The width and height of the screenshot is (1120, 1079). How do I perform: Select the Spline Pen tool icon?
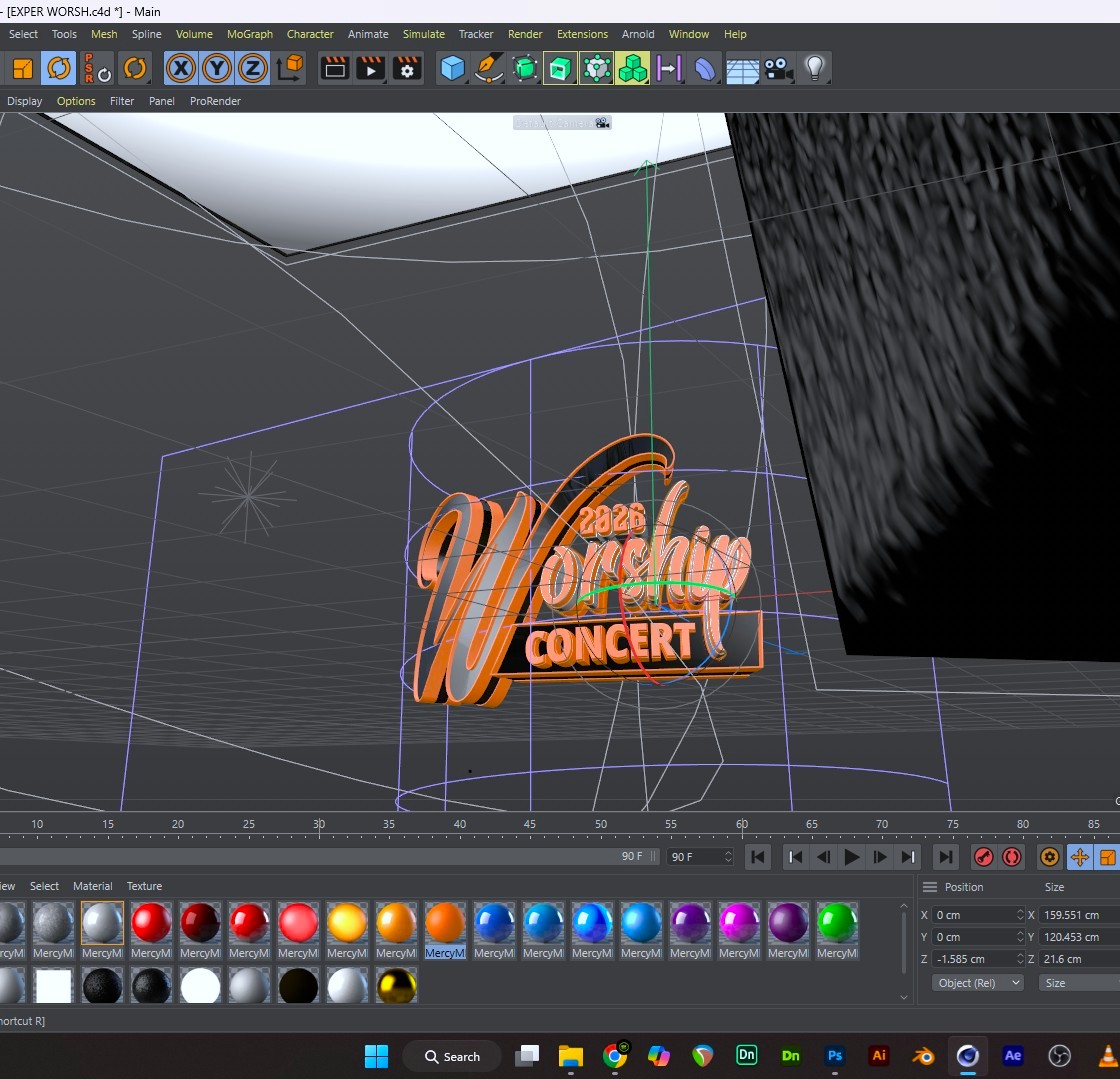[x=489, y=69]
